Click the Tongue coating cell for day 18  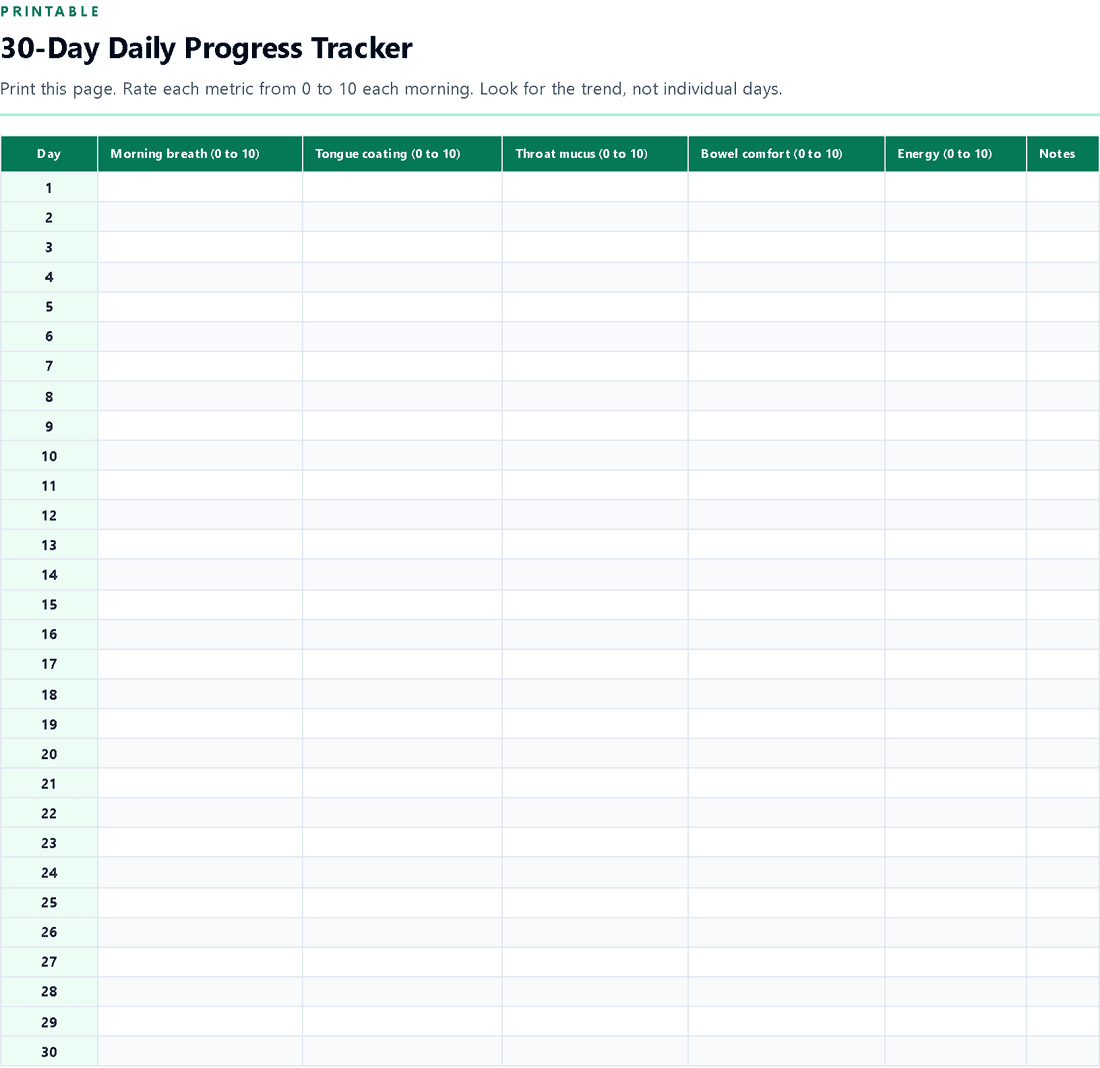[x=403, y=694]
